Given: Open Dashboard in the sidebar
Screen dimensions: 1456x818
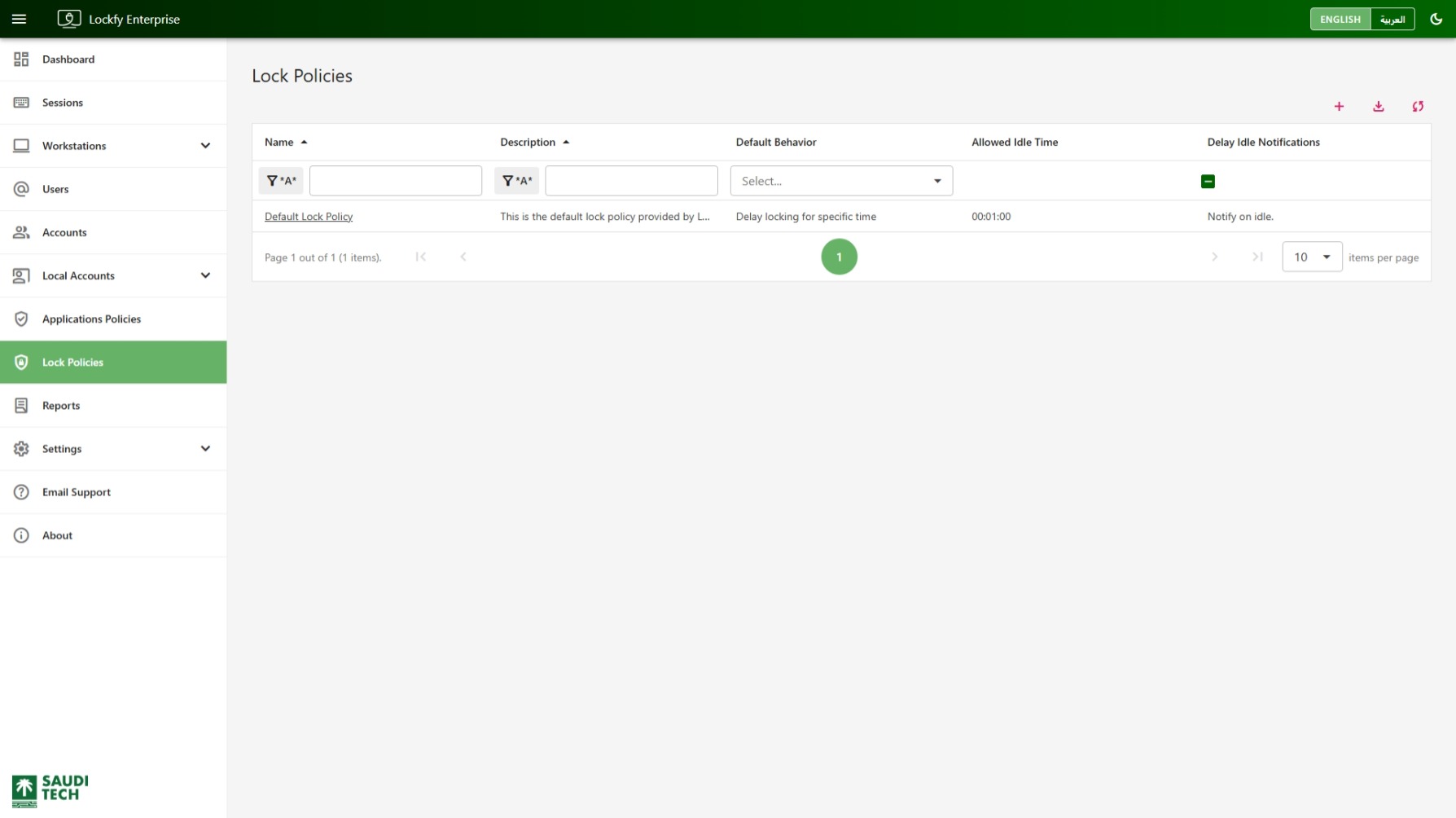Looking at the screenshot, I should coord(113,59).
